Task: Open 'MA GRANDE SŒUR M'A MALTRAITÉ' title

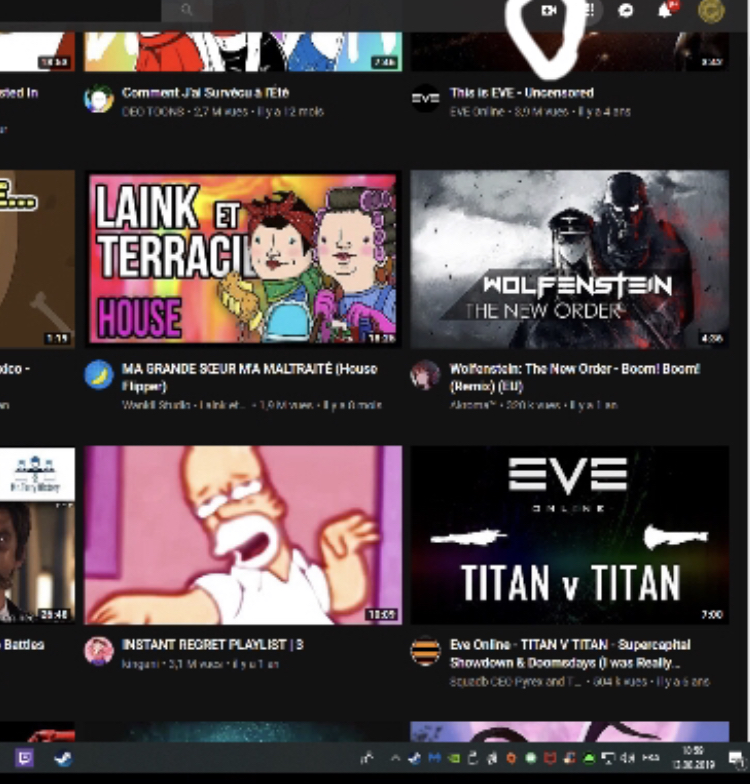Action: pos(250,378)
